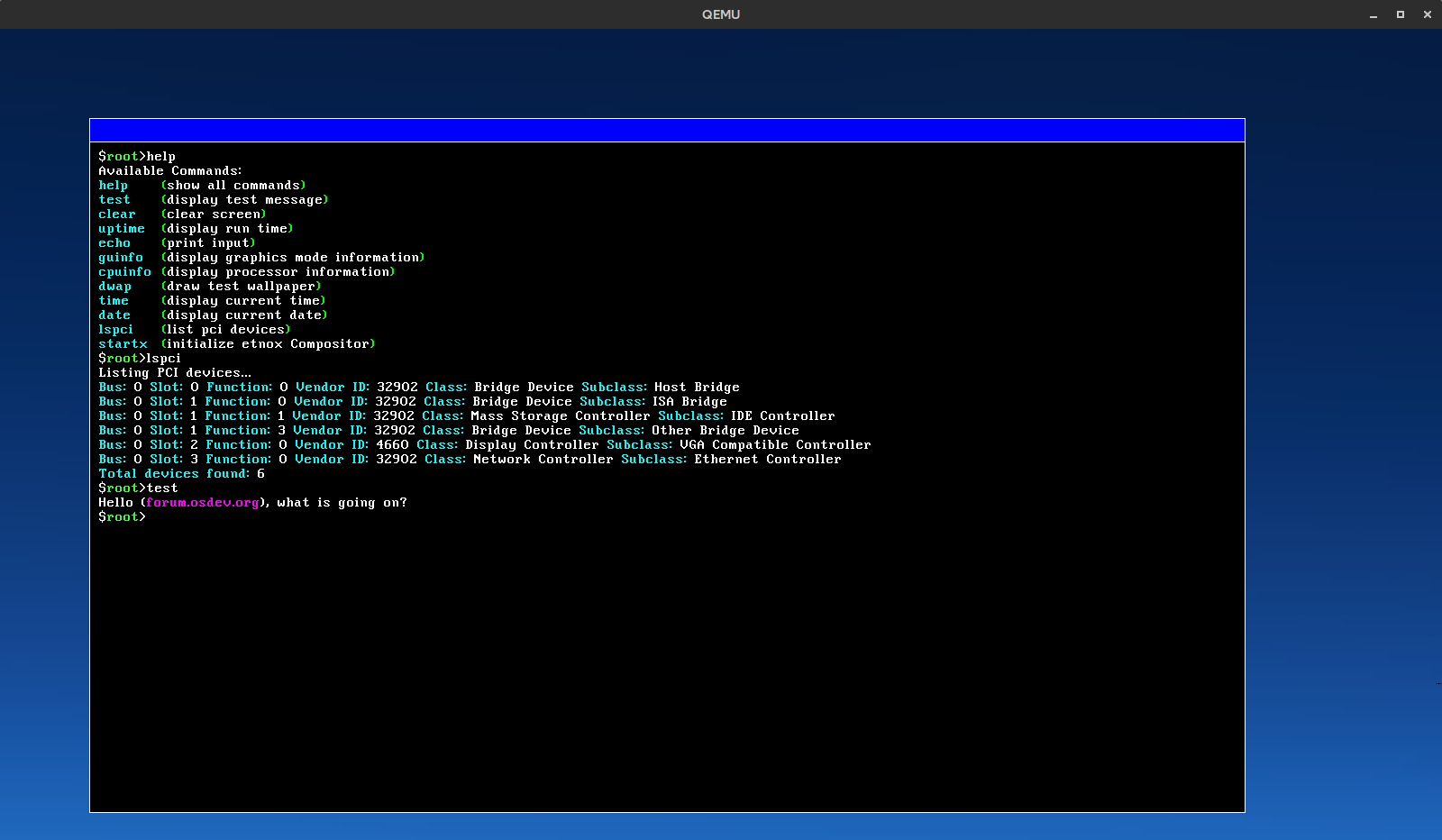Click 'Mass Storage Controller' class value

tap(561, 416)
